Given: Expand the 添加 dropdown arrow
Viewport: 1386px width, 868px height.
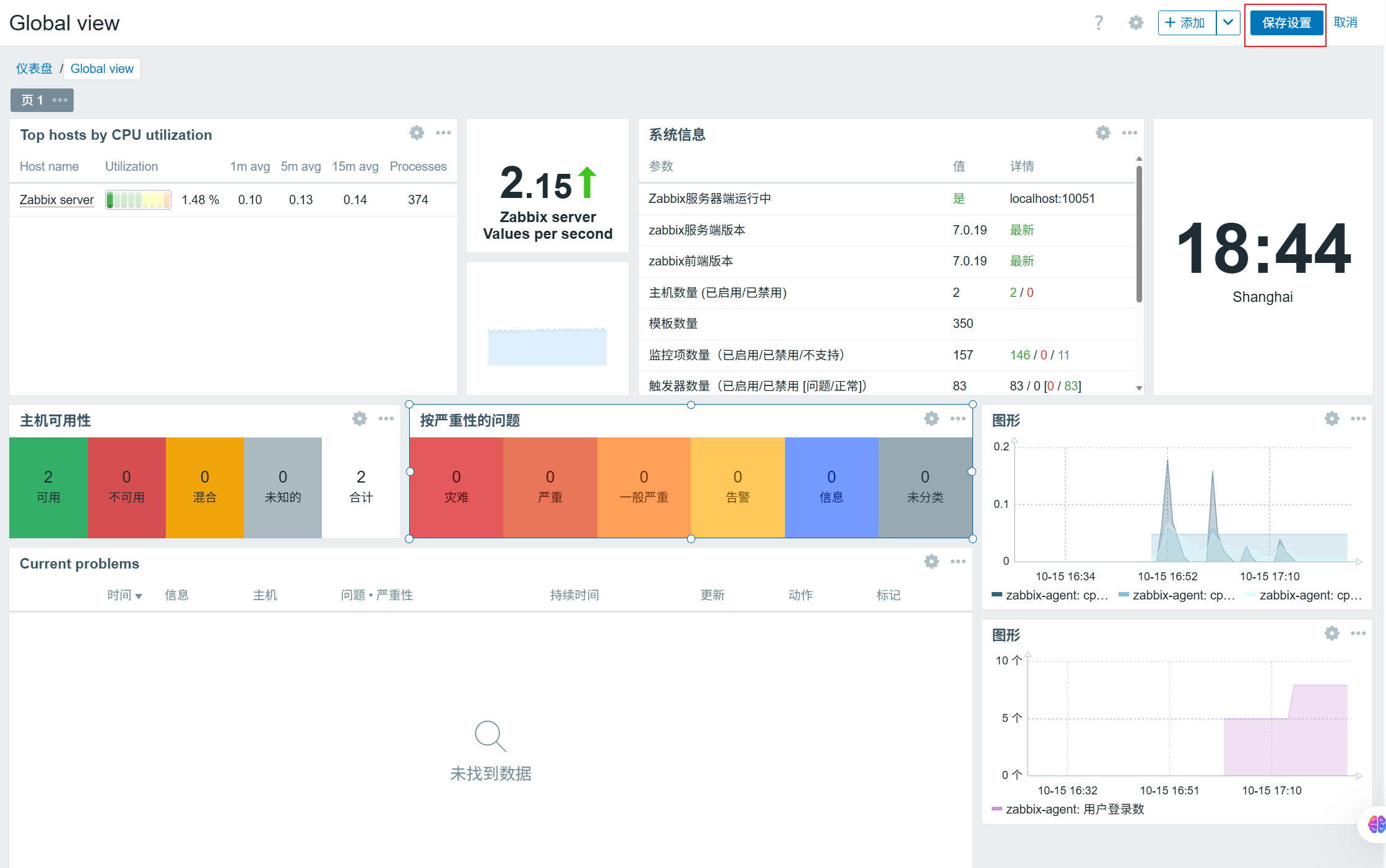Looking at the screenshot, I should [x=1228, y=23].
